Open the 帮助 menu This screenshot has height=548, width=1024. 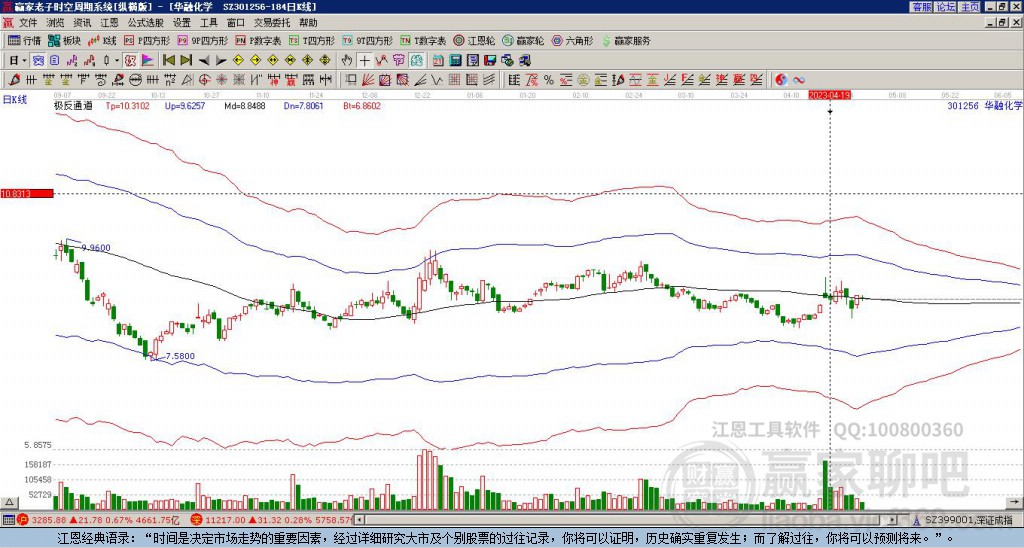pos(308,23)
